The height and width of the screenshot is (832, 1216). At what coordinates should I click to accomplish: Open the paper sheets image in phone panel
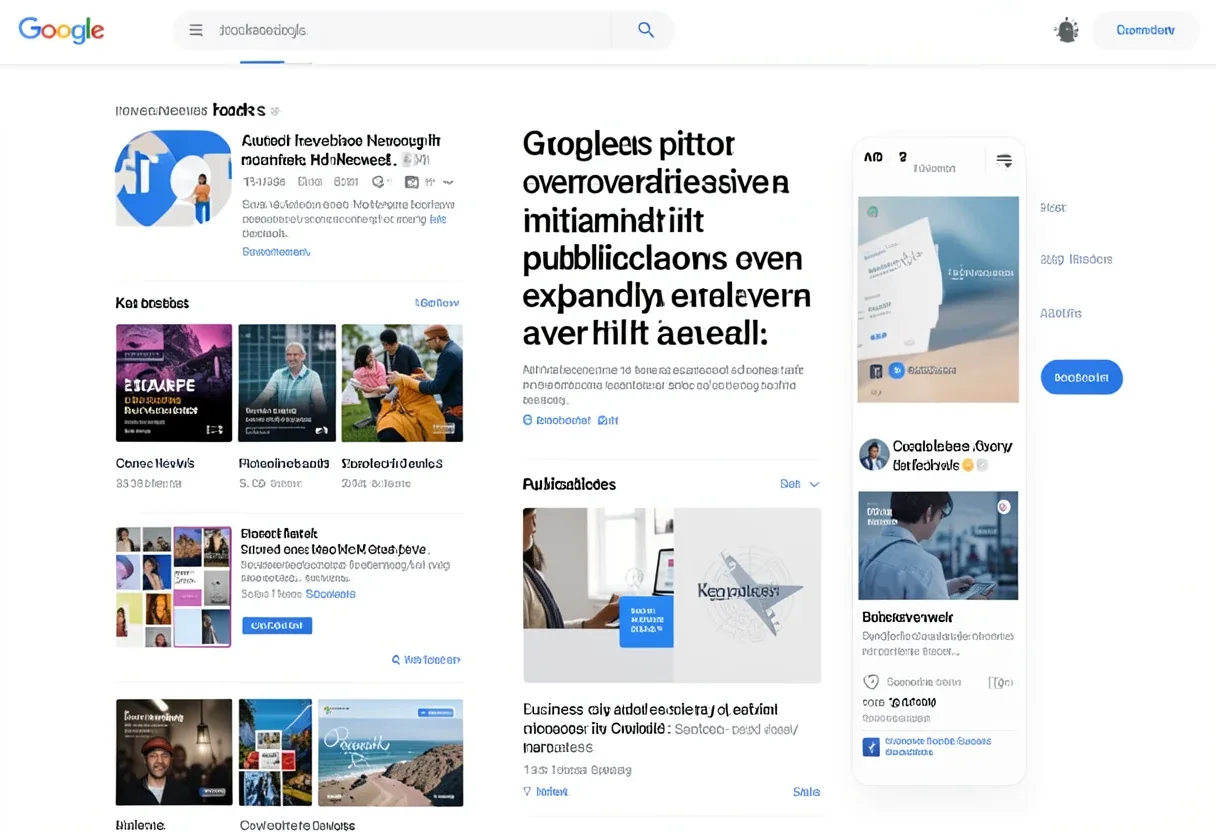click(938, 299)
